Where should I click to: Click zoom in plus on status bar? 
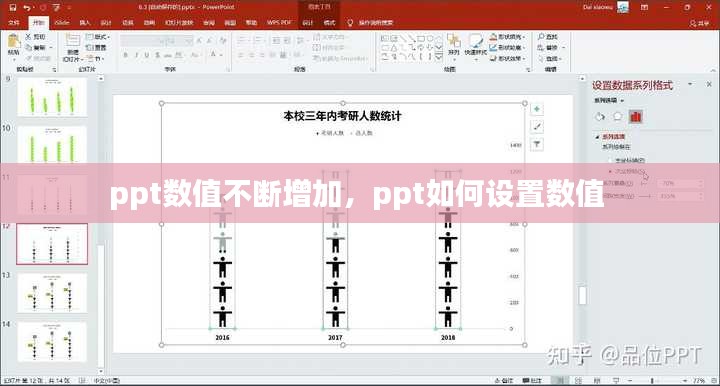click(x=685, y=380)
